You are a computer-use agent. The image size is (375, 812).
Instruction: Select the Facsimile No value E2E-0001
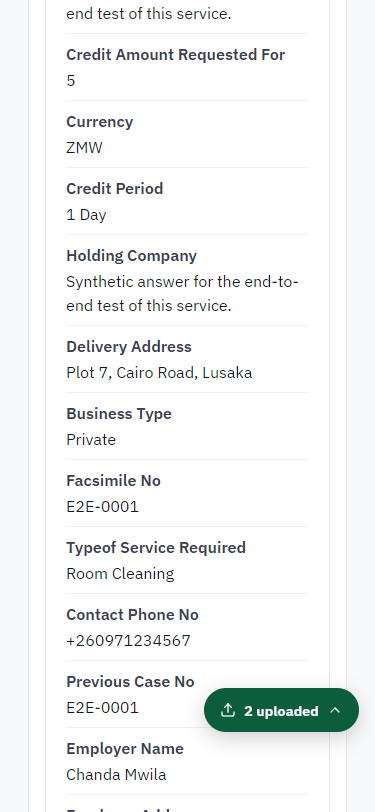102,506
